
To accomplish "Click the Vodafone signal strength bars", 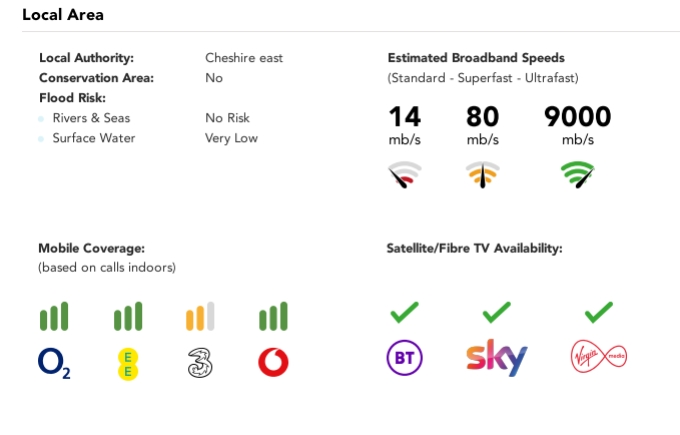I will (273, 317).
